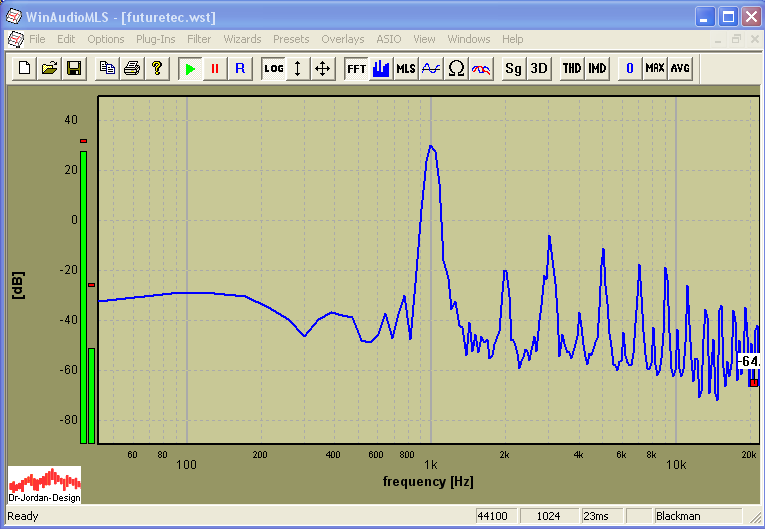Show the 3D waterfall view
Screen dimensions: 765x529
pos(538,68)
